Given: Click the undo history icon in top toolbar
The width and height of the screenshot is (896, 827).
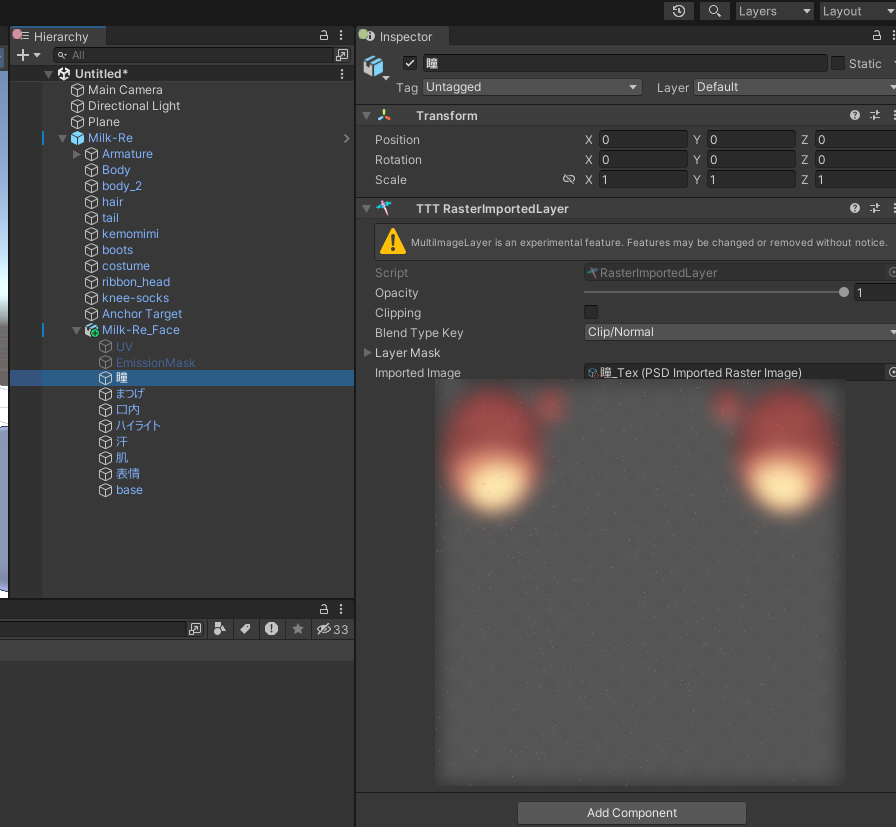Looking at the screenshot, I should [679, 11].
